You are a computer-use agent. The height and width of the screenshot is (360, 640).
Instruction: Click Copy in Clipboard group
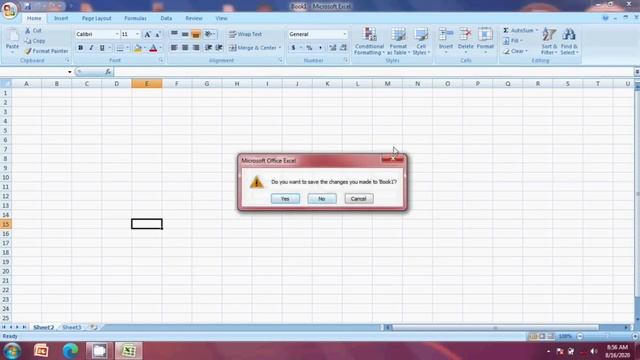(x=35, y=41)
